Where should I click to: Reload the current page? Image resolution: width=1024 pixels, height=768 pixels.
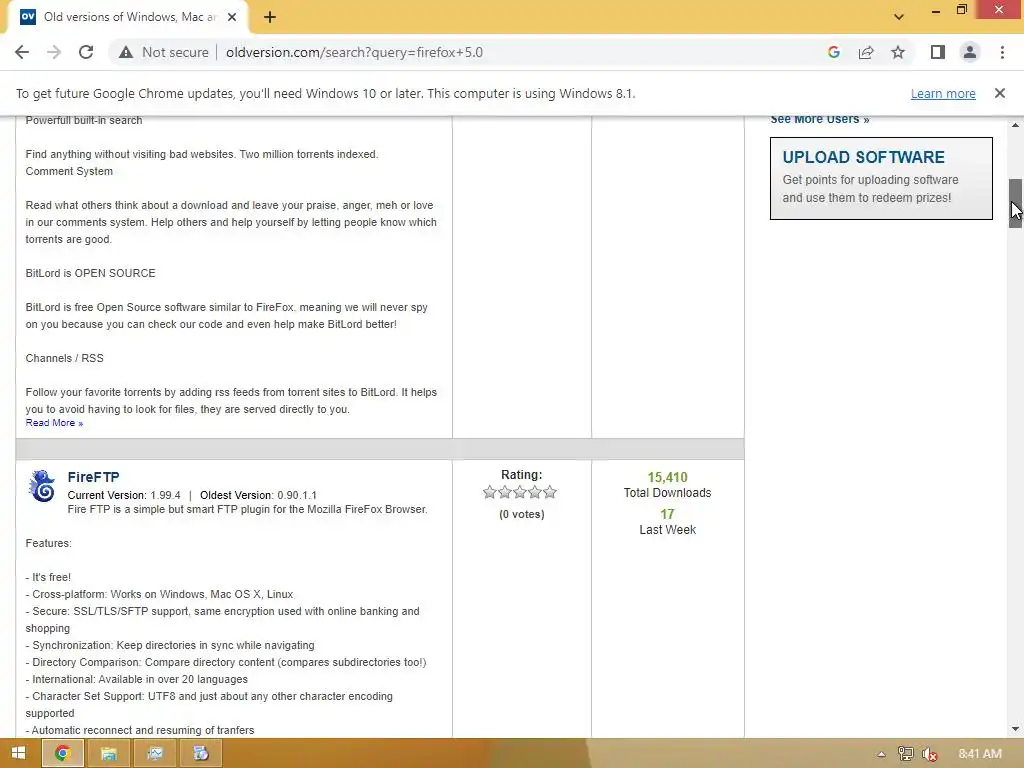point(86,52)
